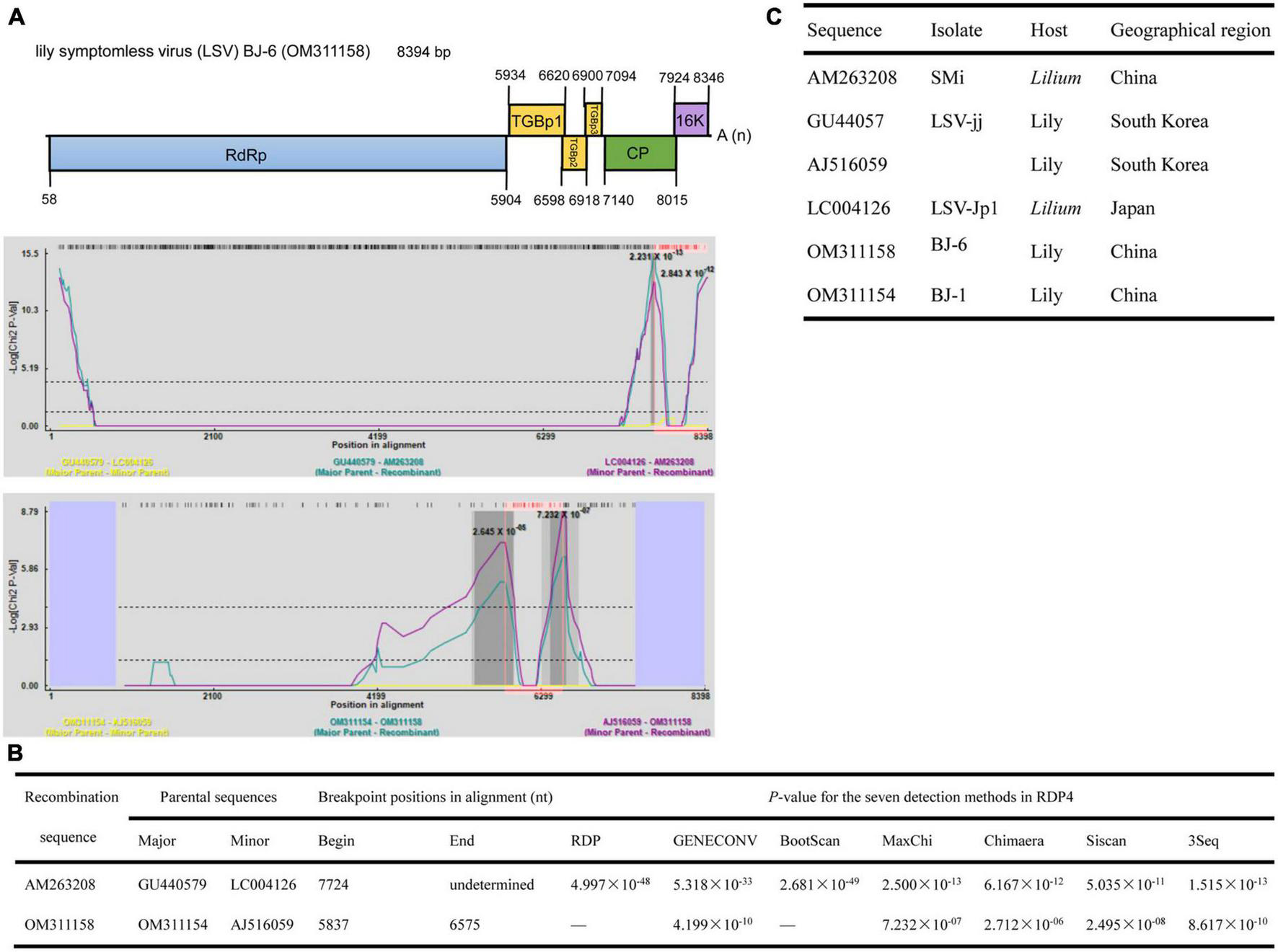
Task: Click the left blue shaded region in lower plot
Action: tap(82, 593)
